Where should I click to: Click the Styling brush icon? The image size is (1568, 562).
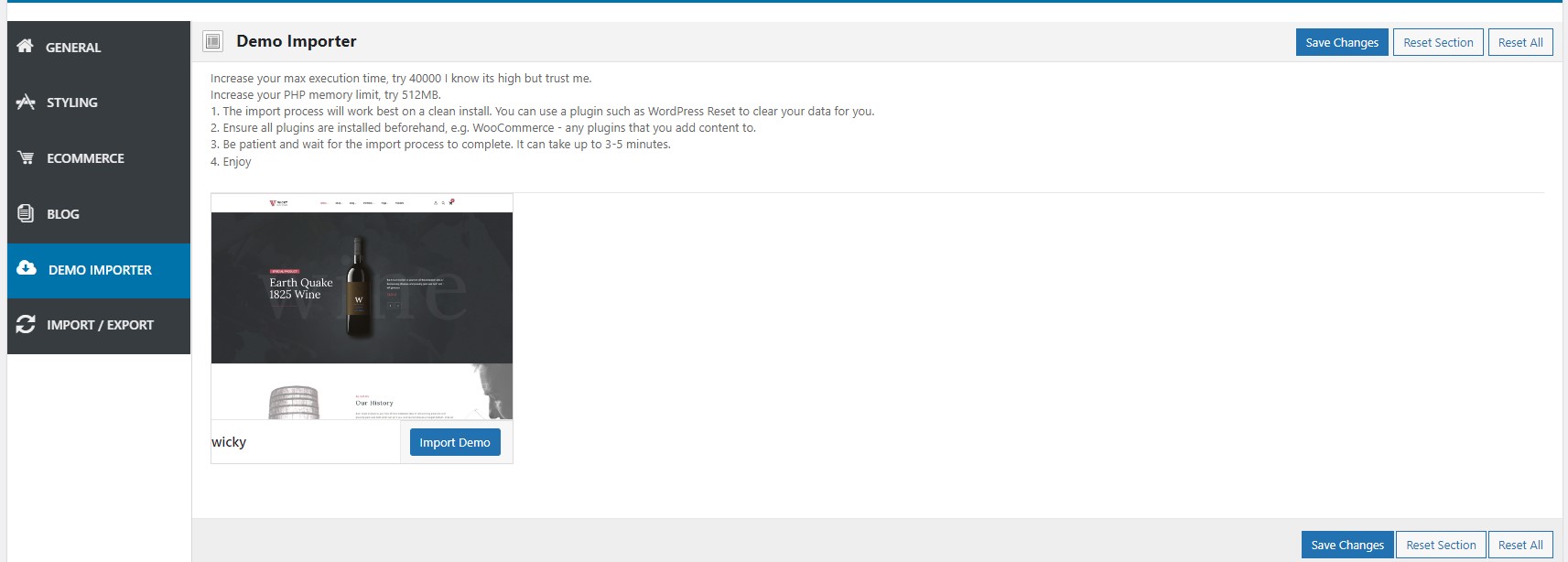click(26, 102)
